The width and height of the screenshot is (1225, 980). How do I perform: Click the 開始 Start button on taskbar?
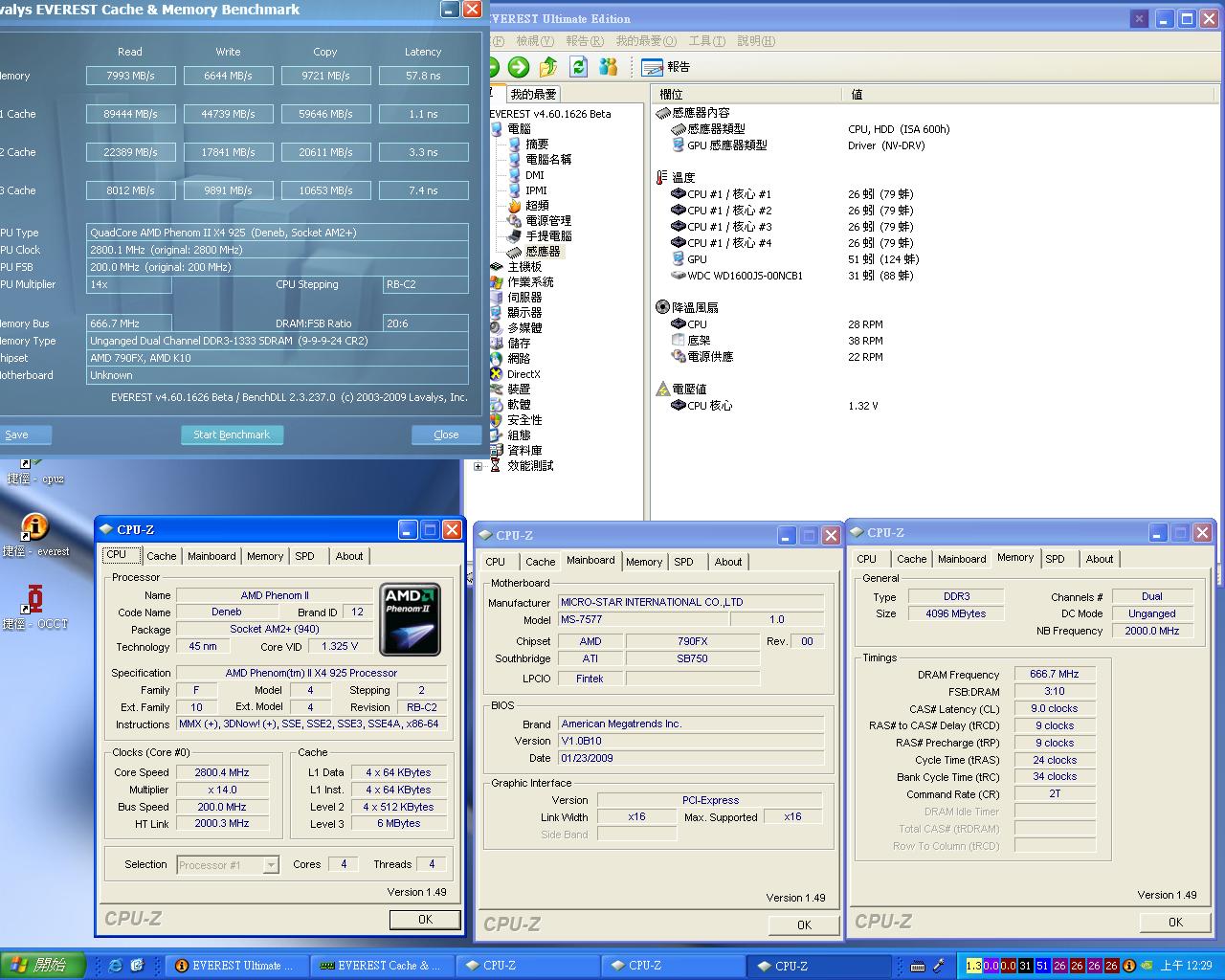click(x=43, y=966)
